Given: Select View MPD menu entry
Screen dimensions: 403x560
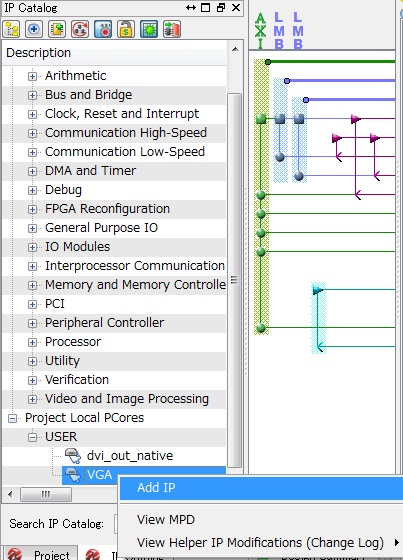Looking at the screenshot, I should pos(166,519).
